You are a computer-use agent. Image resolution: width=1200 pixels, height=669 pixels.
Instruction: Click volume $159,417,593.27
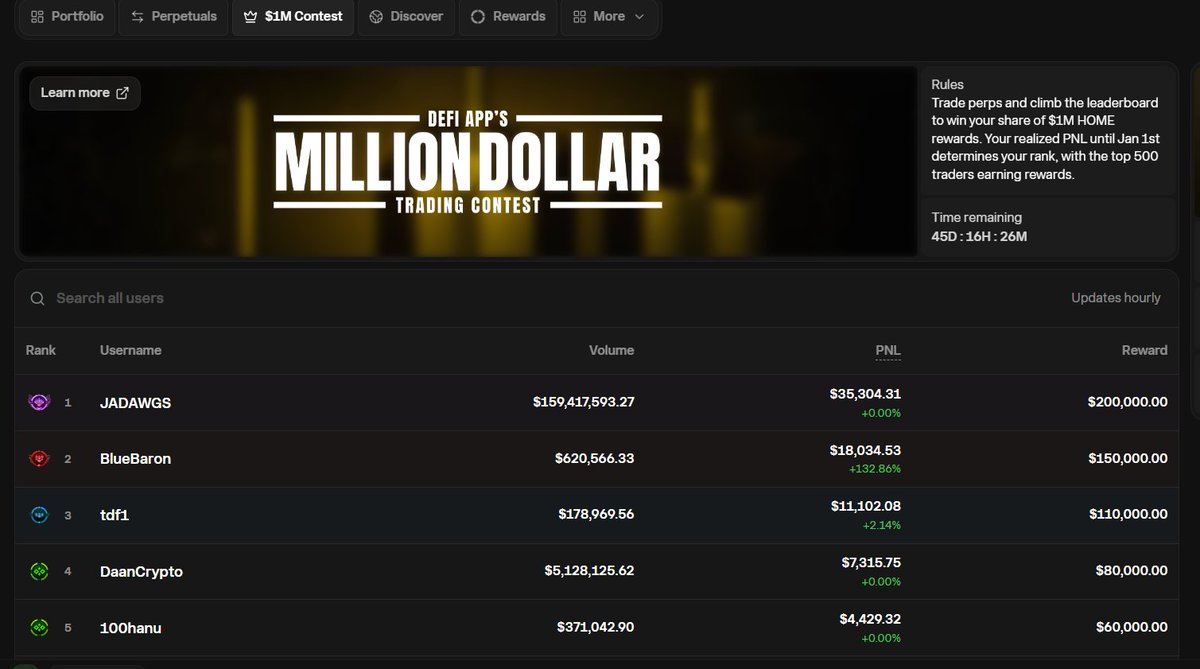tap(584, 403)
